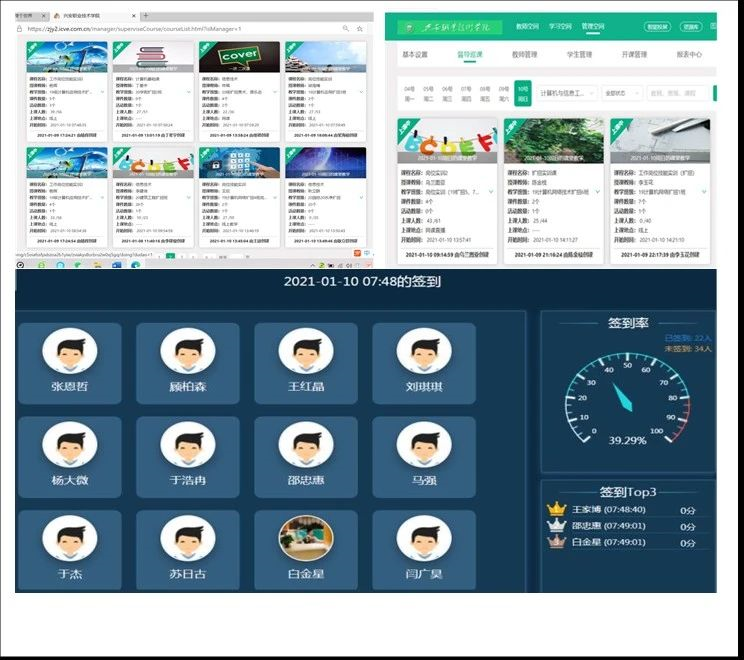
Task: Click second outlined pill button in green header
Action: 690,27
